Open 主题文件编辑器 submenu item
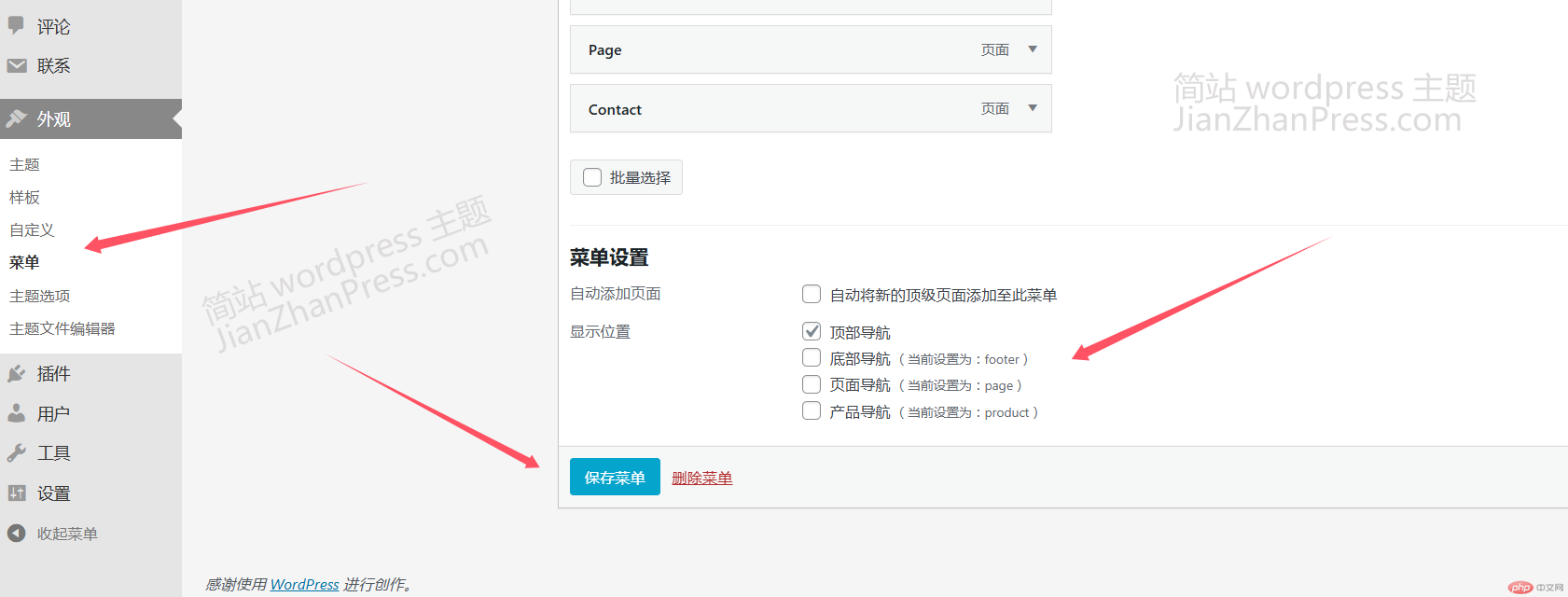This screenshot has width=1568, height=597. coord(62,328)
